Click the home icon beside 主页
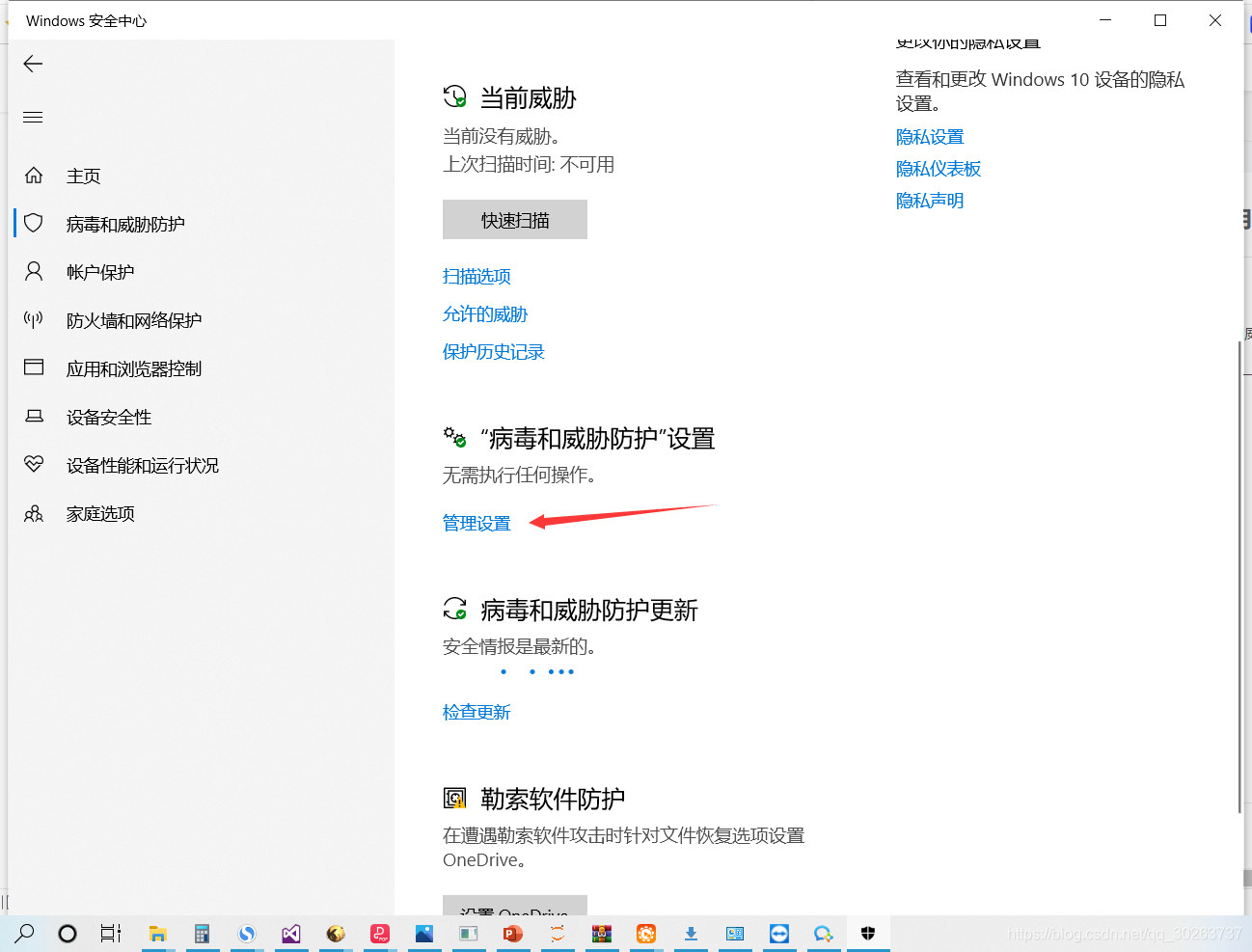 [x=34, y=176]
